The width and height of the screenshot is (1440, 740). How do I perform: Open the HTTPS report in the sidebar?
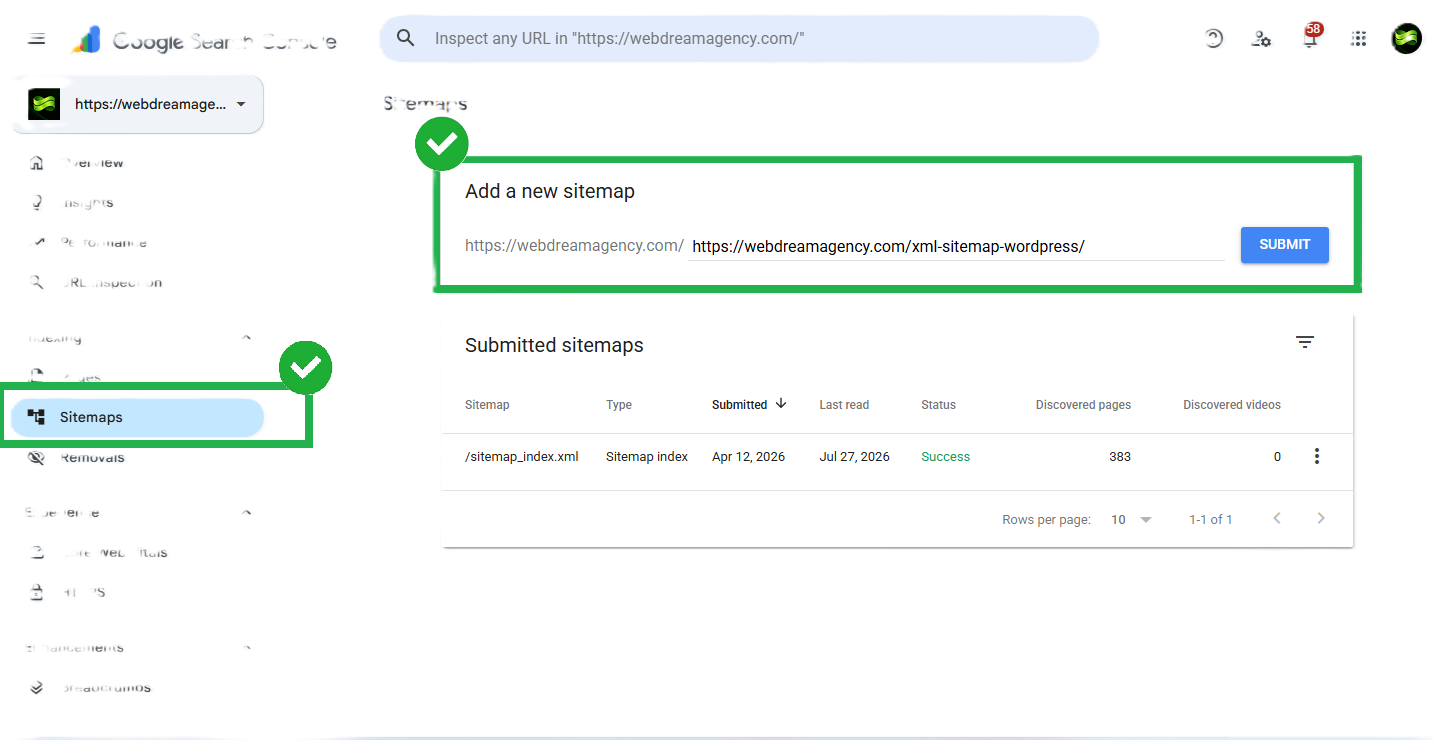tap(83, 593)
